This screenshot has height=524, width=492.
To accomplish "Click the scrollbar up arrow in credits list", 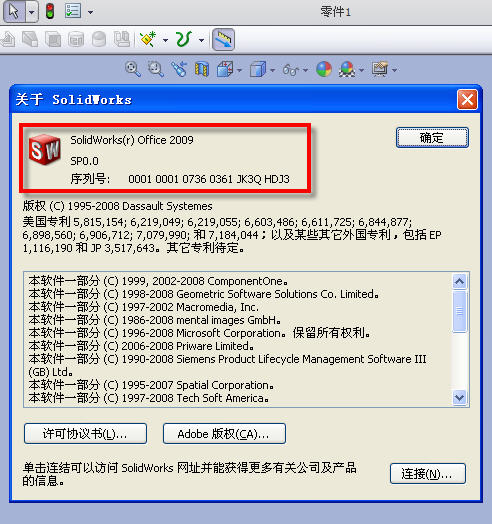I will (x=460, y=281).
